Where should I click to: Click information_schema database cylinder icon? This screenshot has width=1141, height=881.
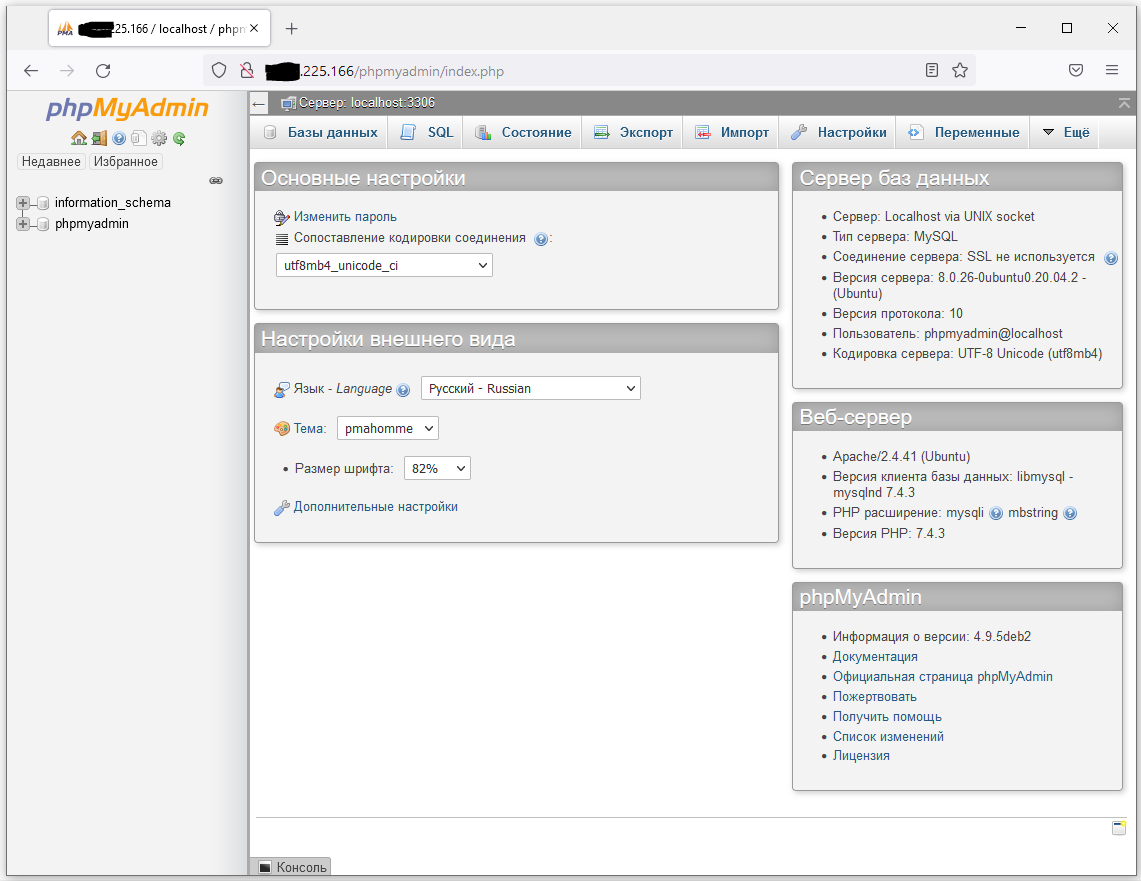[x=43, y=203]
